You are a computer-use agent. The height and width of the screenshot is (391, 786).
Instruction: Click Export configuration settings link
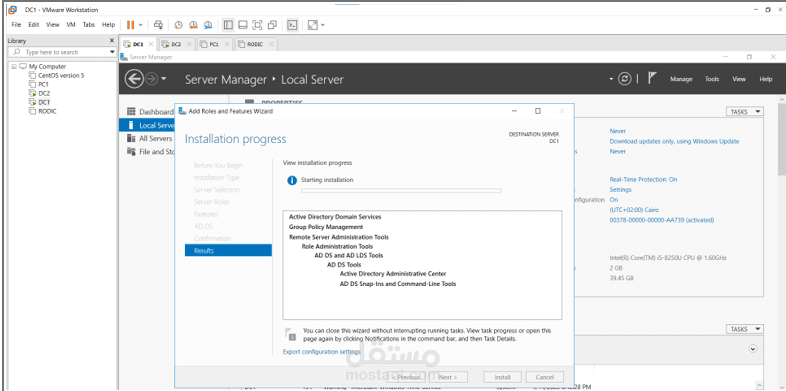coord(322,351)
